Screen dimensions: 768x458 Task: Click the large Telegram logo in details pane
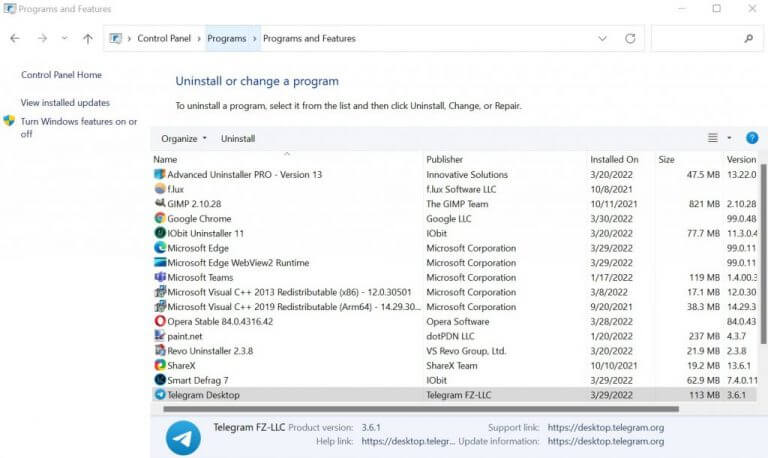click(183, 438)
